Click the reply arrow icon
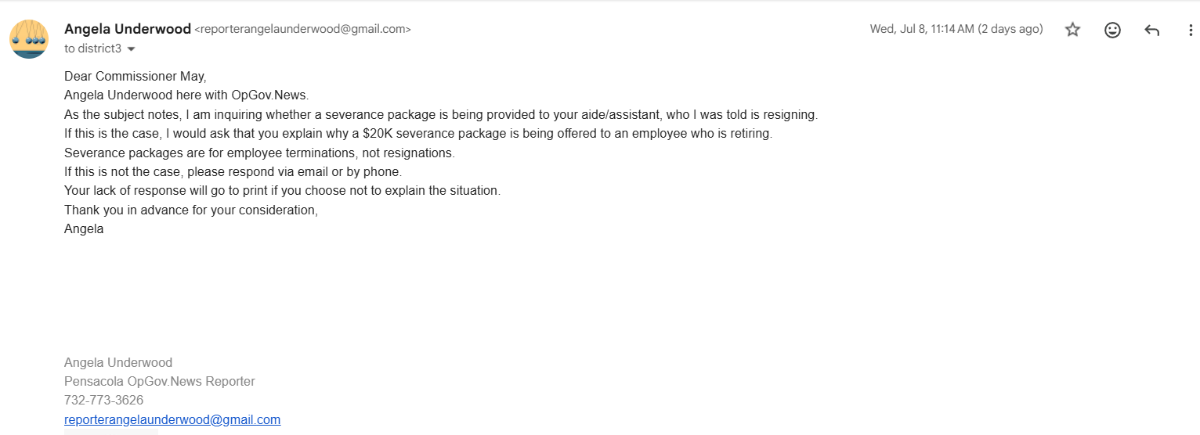1200x435 pixels. coord(1152,30)
